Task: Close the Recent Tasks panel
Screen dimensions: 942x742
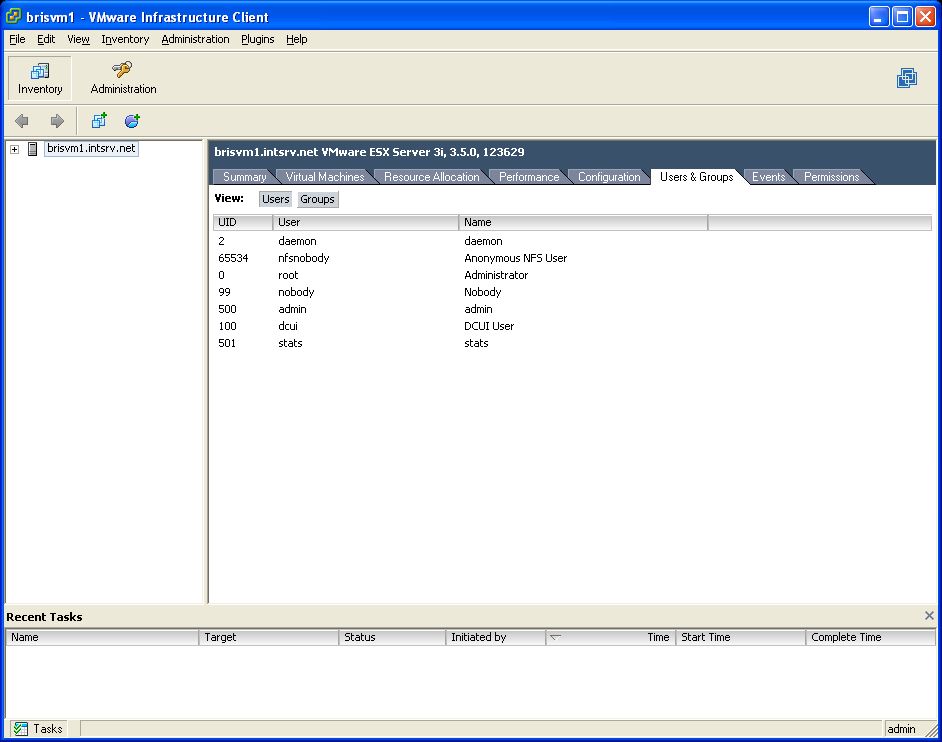Action: pyautogui.click(x=929, y=615)
